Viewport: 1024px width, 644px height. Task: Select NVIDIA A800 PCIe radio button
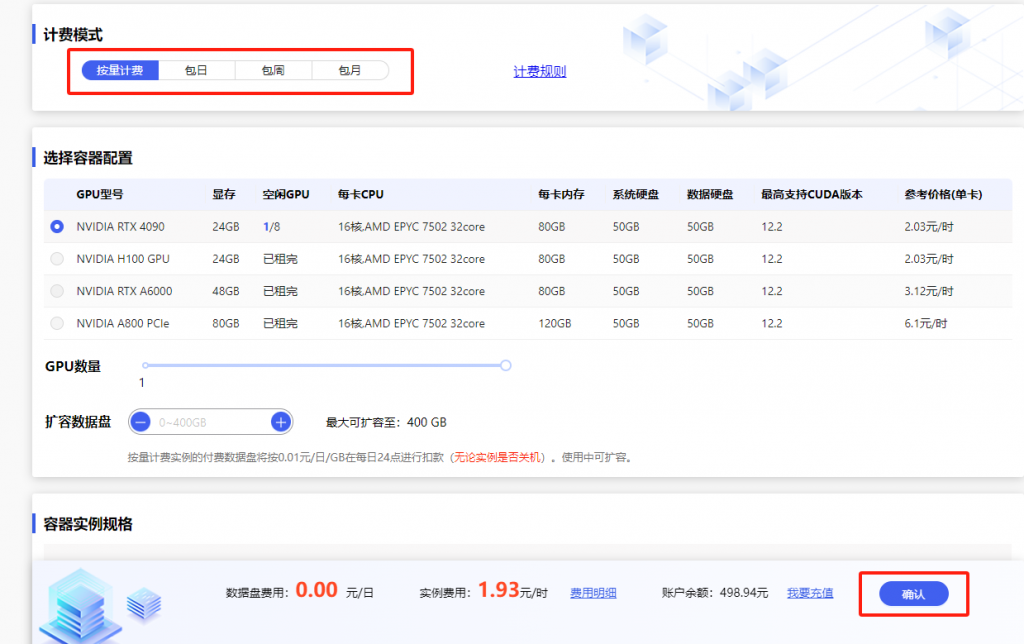click(x=57, y=323)
